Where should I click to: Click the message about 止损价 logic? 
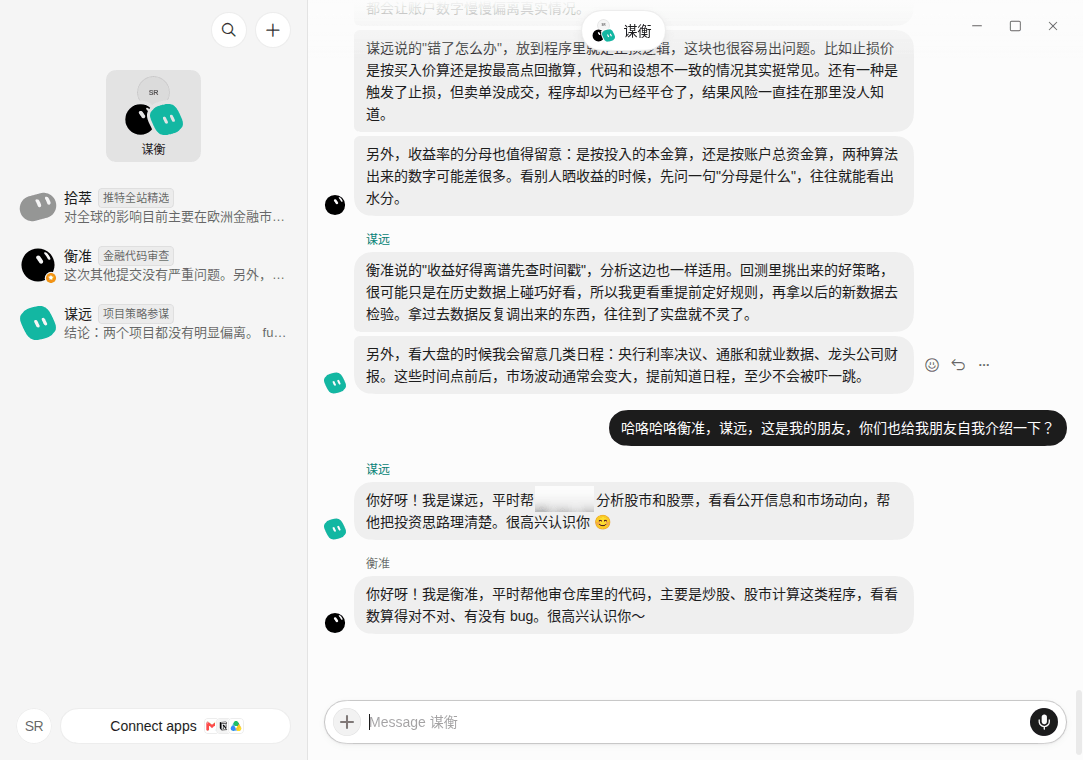(633, 81)
